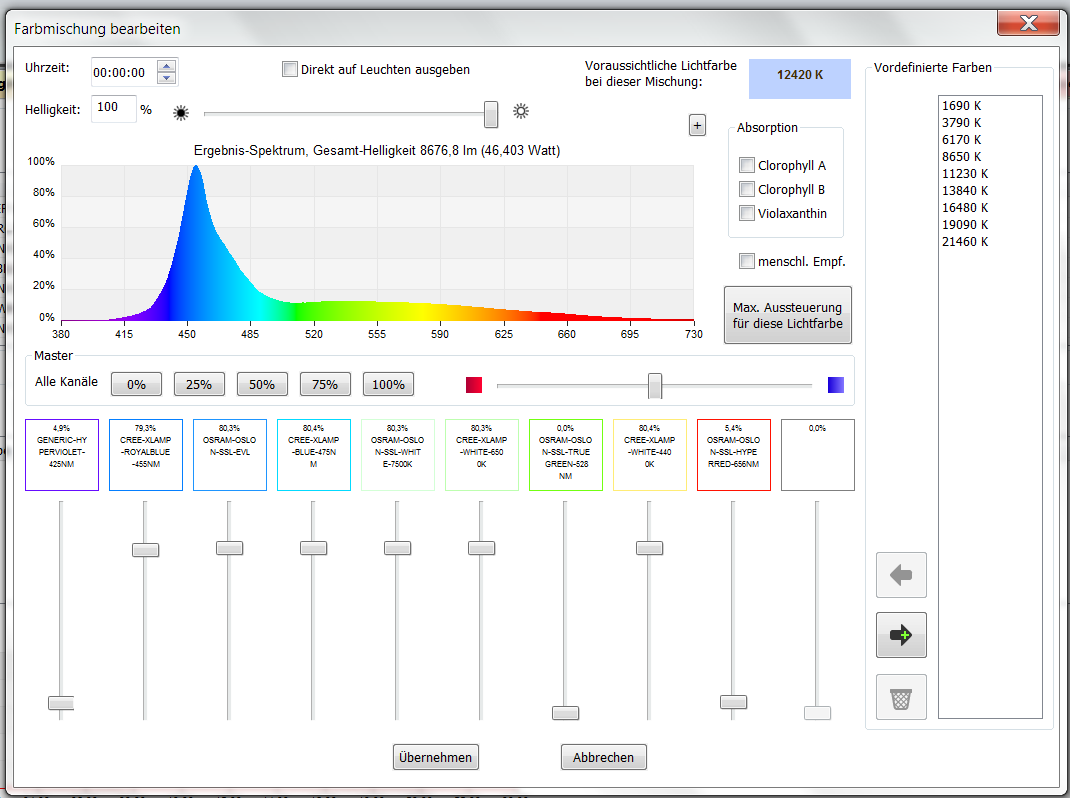Image resolution: width=1070 pixels, height=798 pixels.
Task: Click 'Max. Aussteuerung für diese Lichtfarbe' button
Action: (787, 315)
